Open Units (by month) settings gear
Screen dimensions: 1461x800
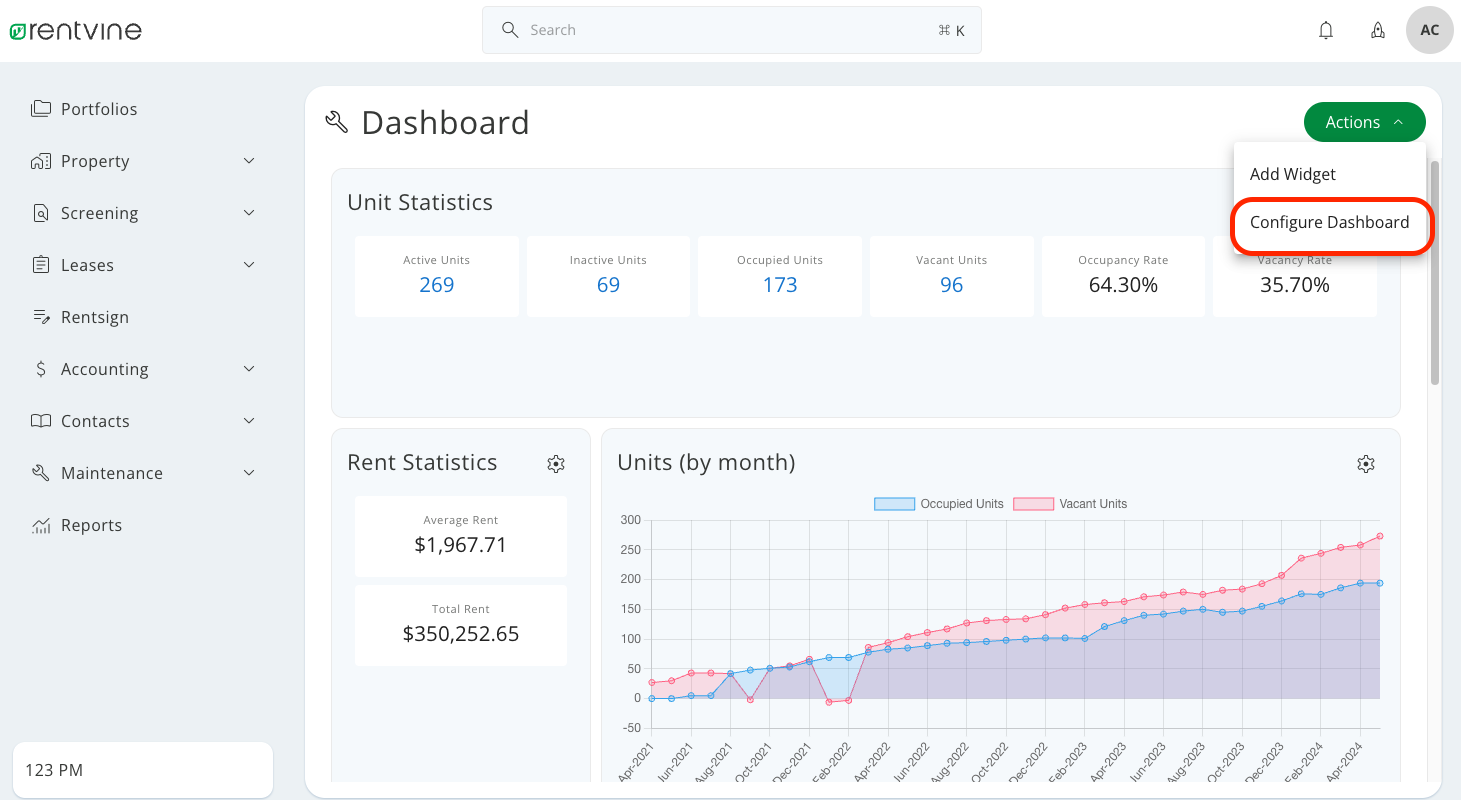(1366, 463)
